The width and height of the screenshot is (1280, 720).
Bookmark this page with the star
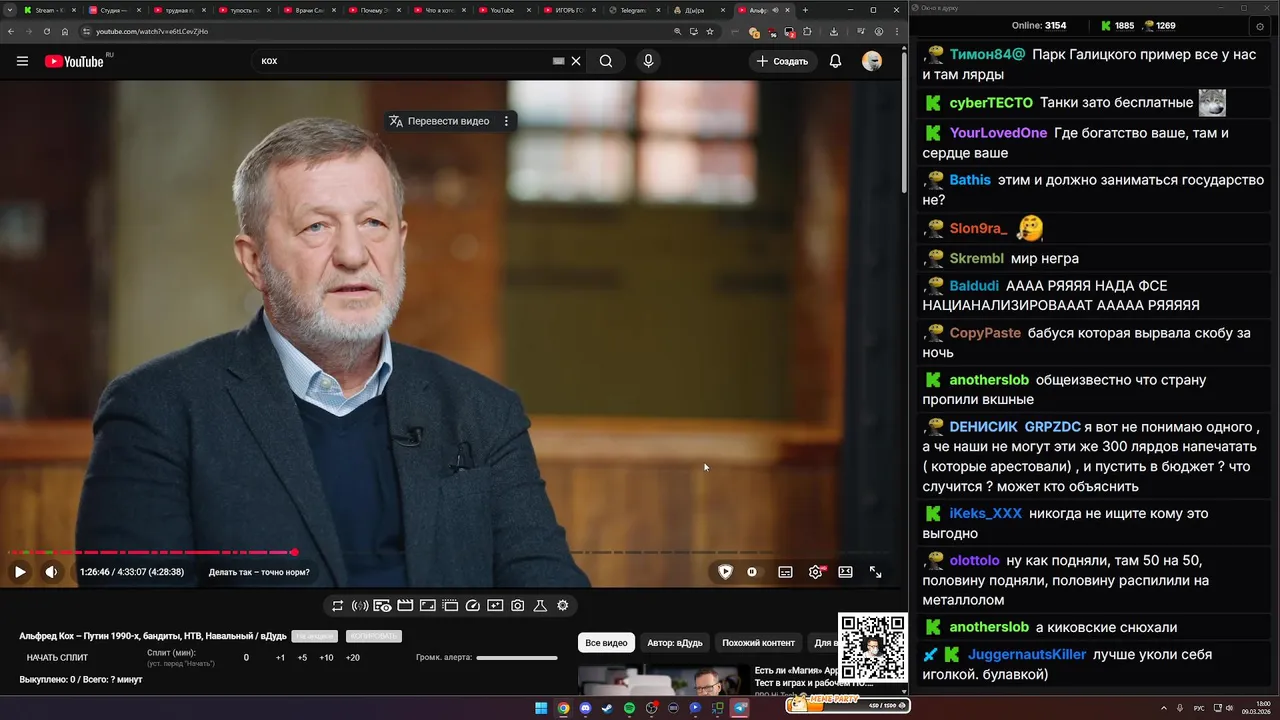(x=710, y=31)
